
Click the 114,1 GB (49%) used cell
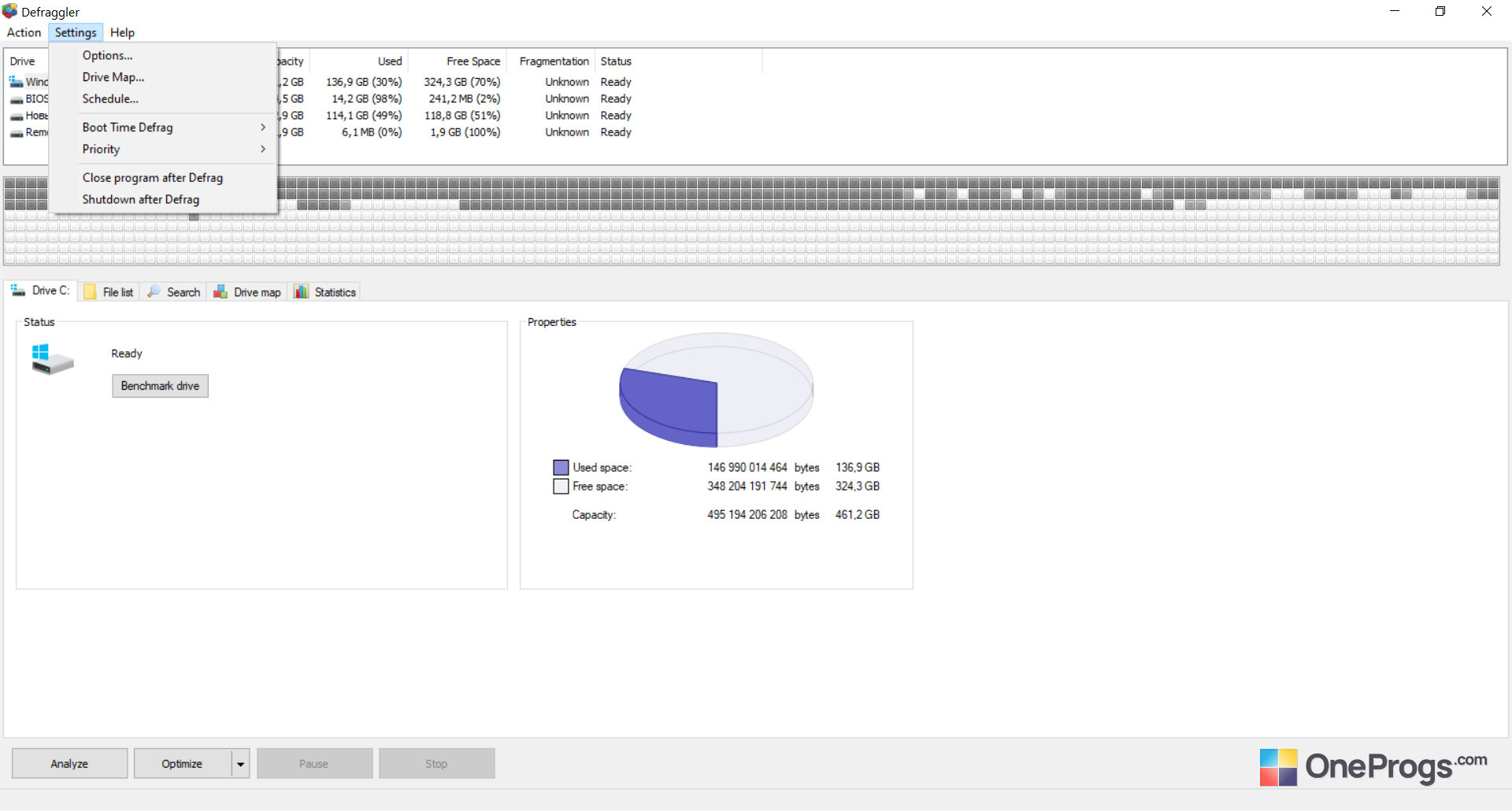[364, 116]
